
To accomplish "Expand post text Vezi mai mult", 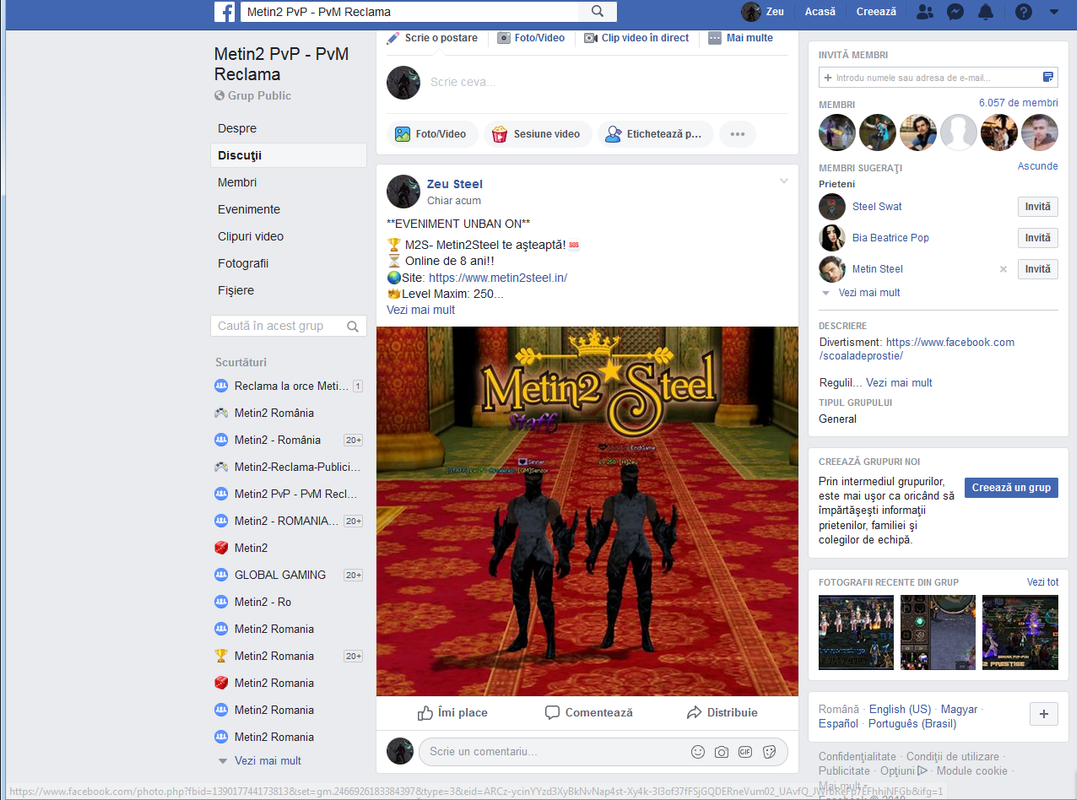I will tap(420, 310).
